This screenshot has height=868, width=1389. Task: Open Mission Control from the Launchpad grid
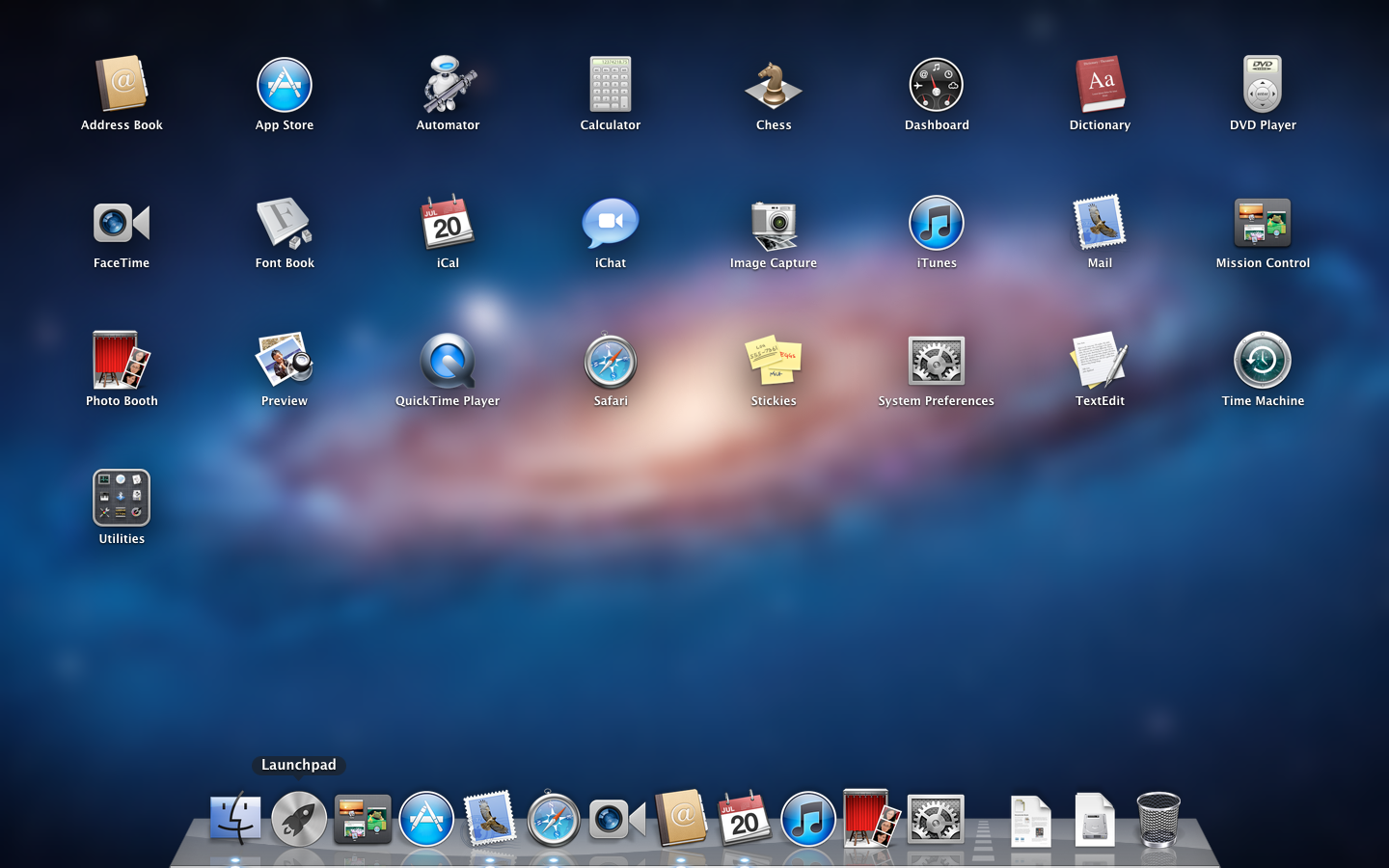[x=1263, y=223]
